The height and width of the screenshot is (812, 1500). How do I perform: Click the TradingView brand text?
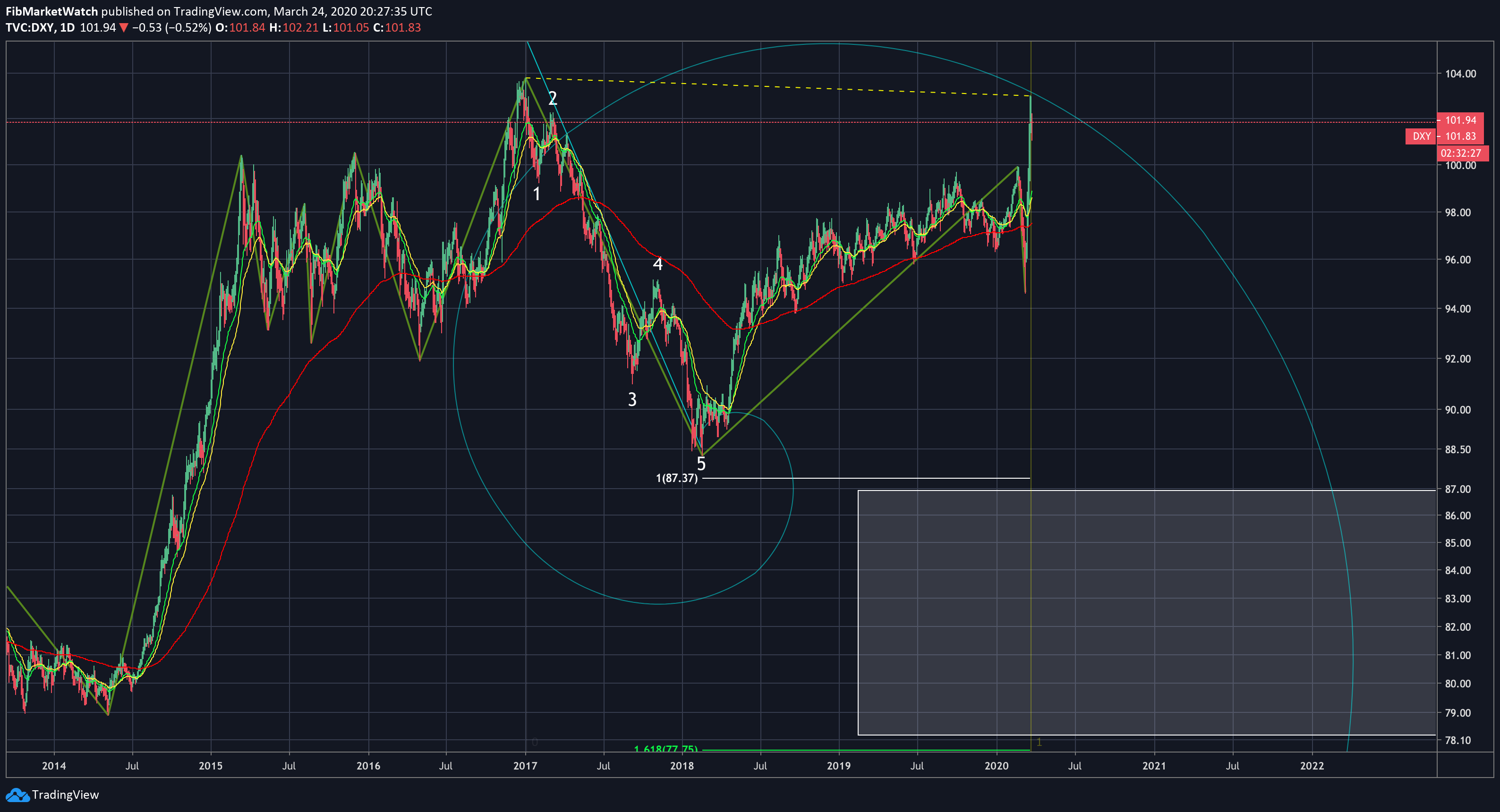[x=65, y=795]
